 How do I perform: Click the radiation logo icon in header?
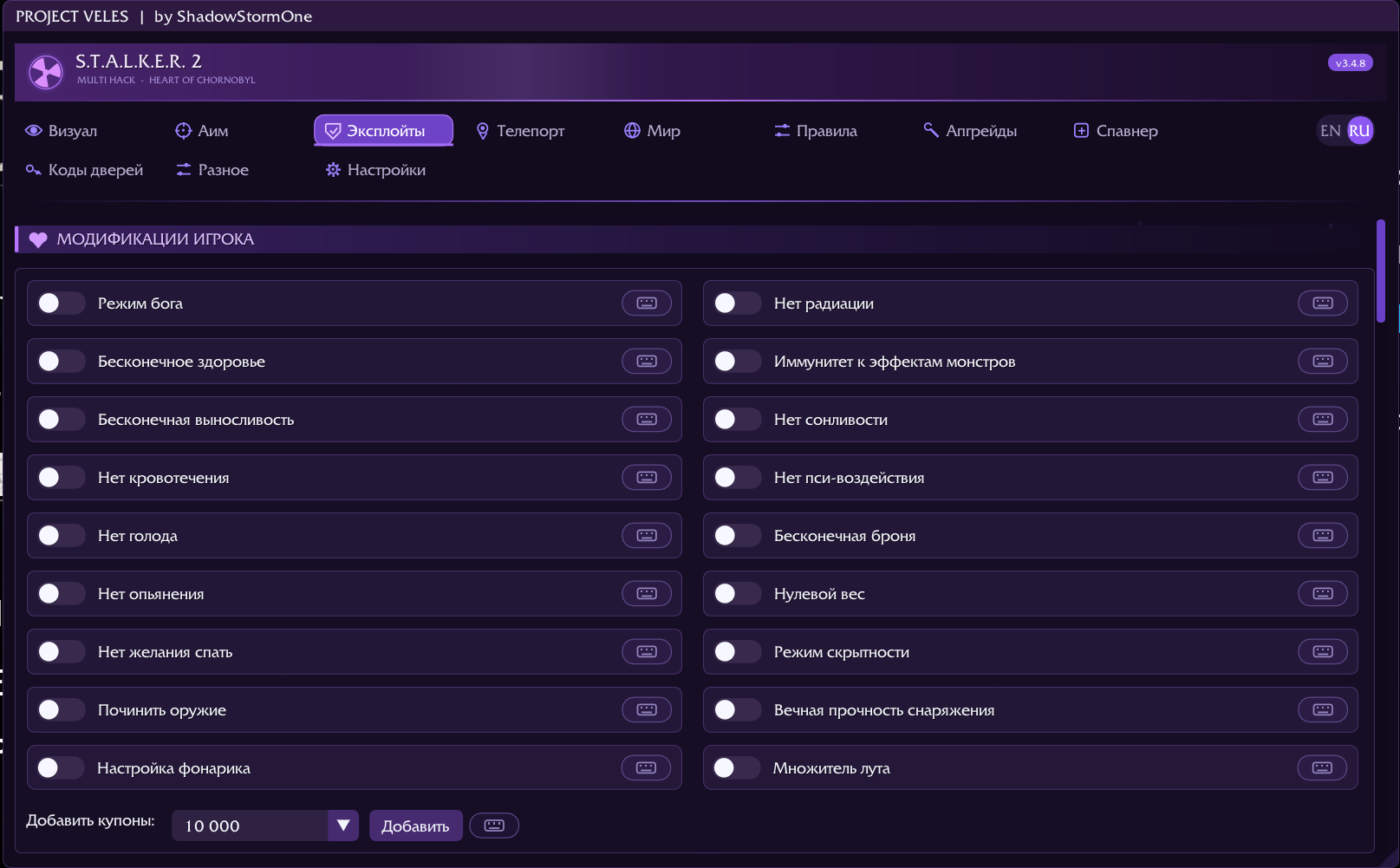(46, 72)
